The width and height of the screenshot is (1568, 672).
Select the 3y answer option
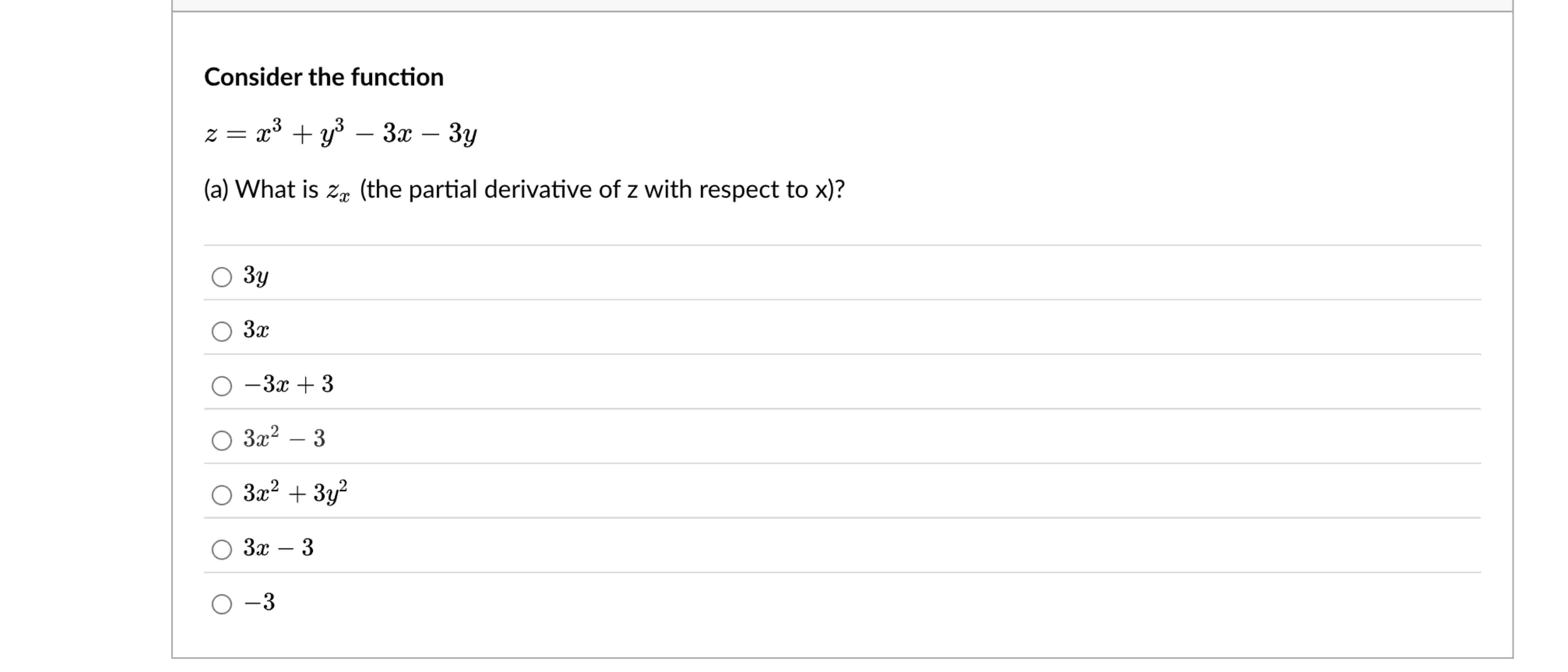[222, 277]
